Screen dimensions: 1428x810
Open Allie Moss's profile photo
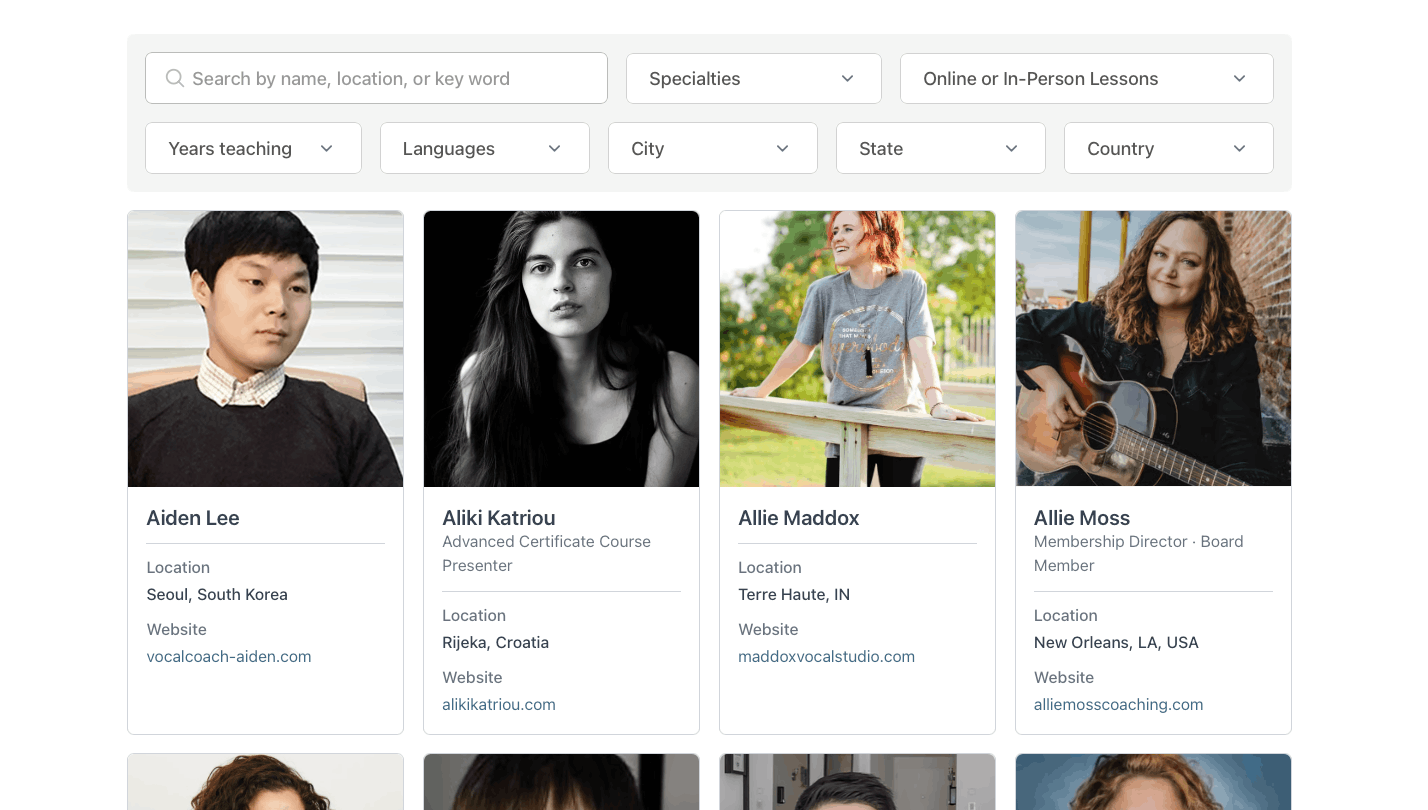(1153, 349)
